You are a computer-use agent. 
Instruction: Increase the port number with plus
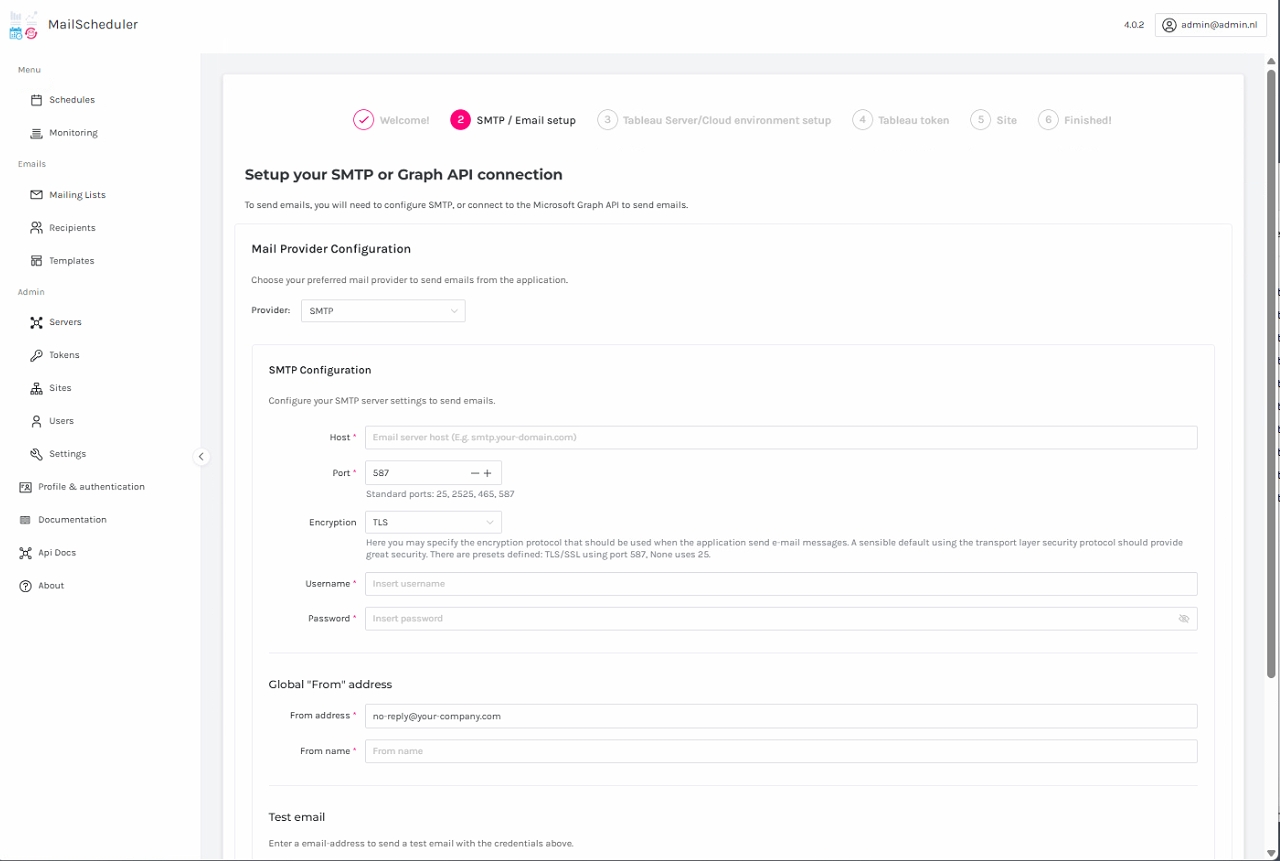point(488,473)
